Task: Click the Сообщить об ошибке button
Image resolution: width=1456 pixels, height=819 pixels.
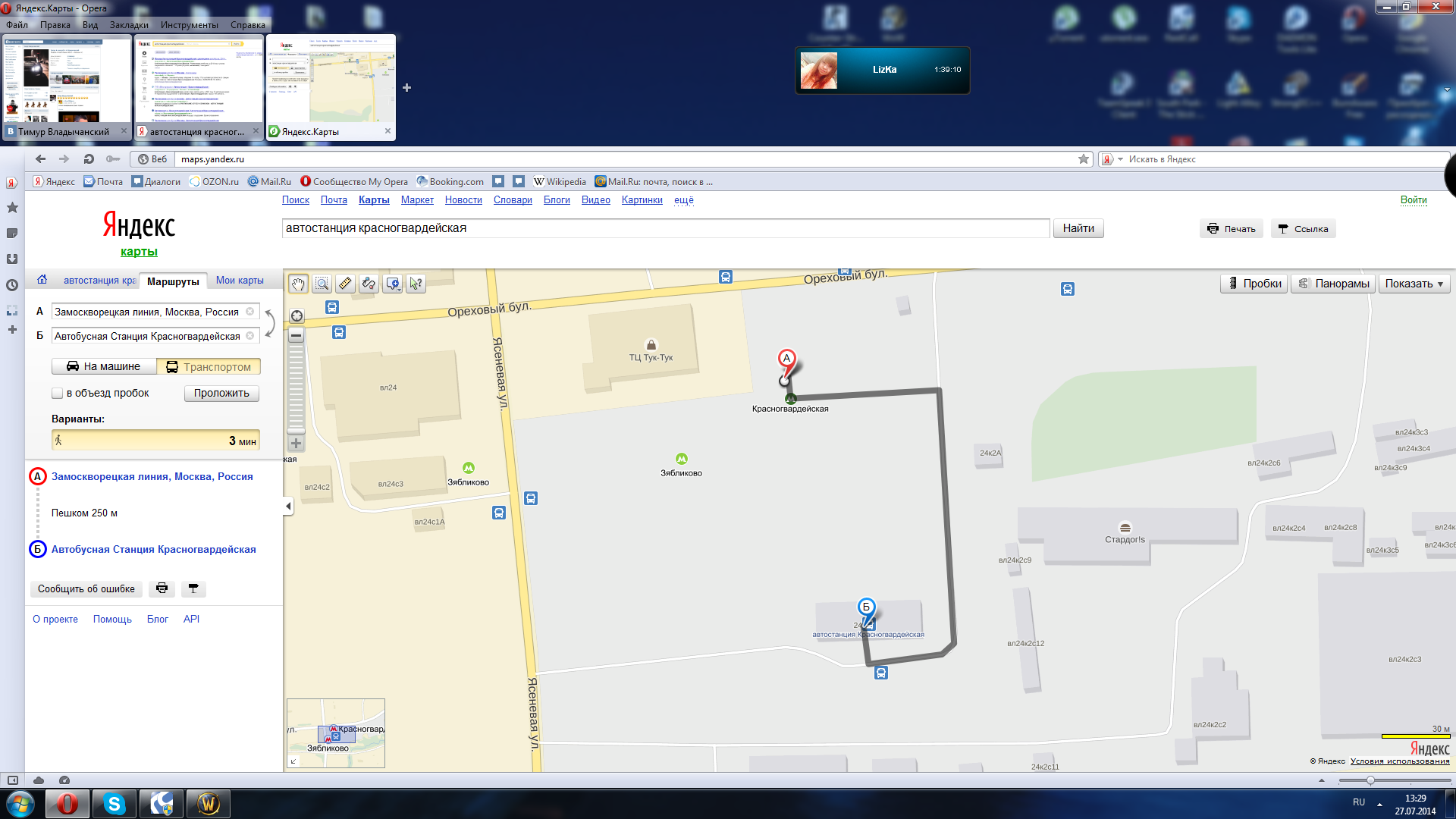Action: point(86,588)
